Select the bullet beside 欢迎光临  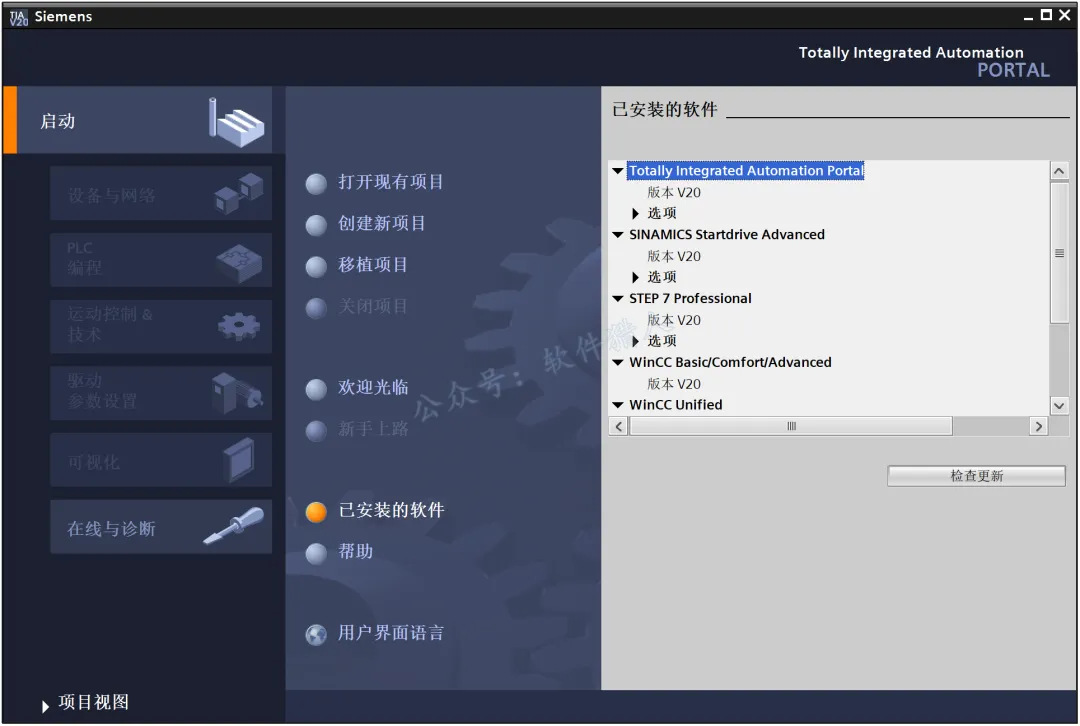point(316,389)
